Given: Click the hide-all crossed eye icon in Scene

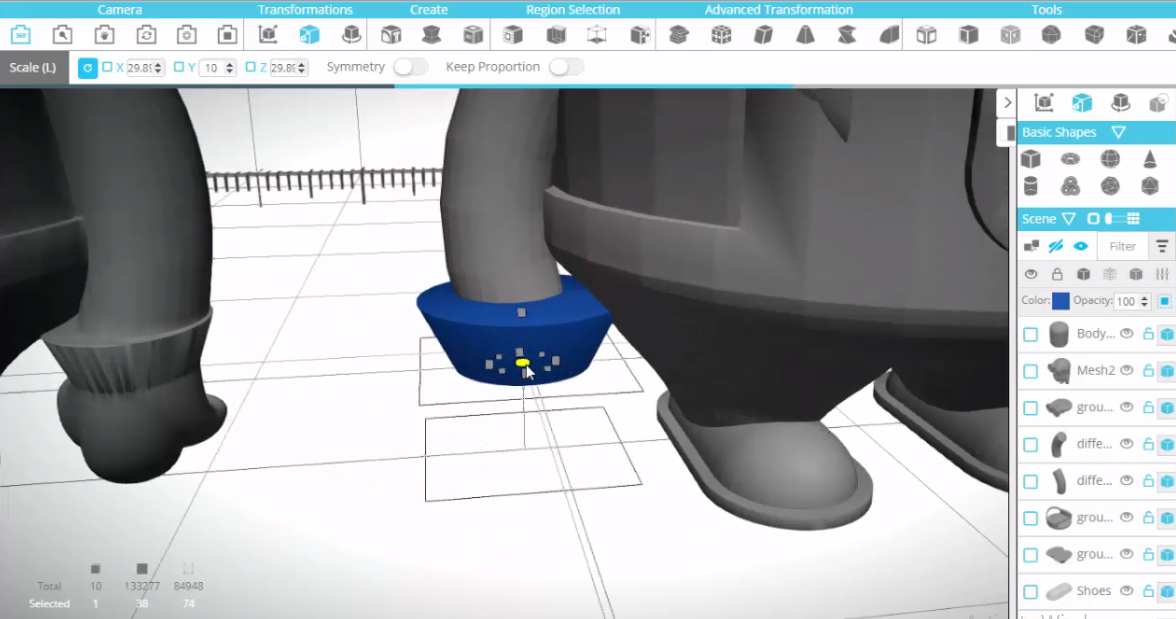Looking at the screenshot, I should coord(1056,246).
